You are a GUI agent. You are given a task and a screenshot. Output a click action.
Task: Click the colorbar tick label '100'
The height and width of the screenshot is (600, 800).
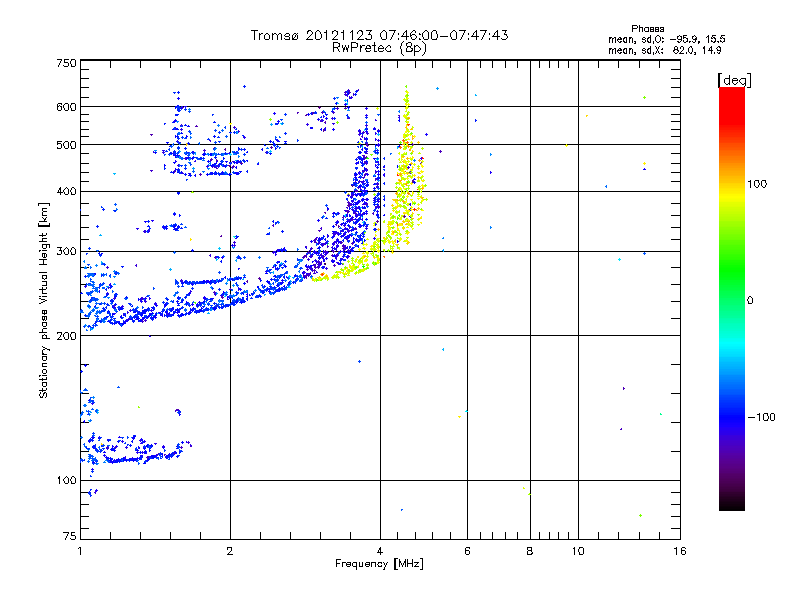(x=757, y=184)
